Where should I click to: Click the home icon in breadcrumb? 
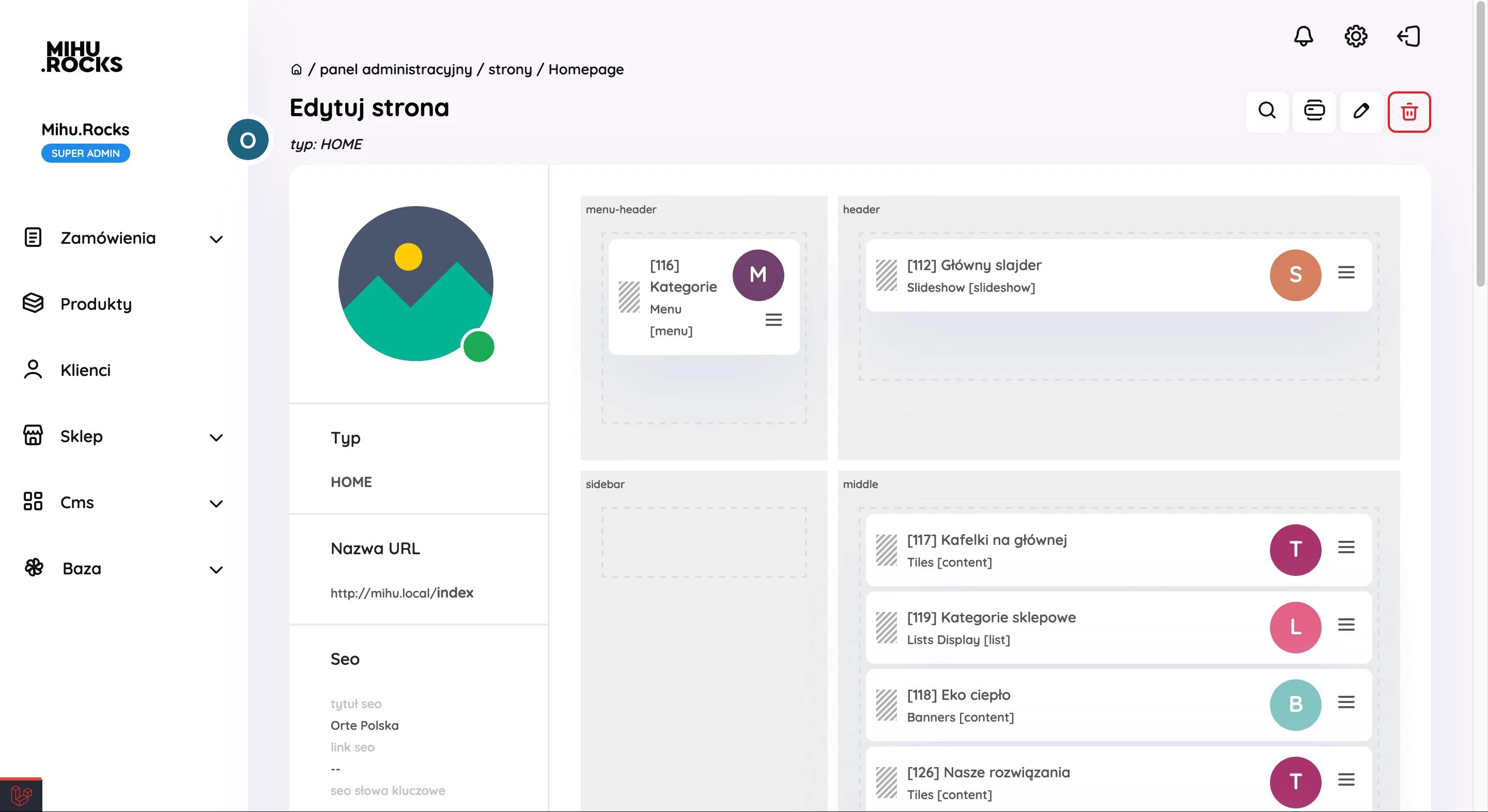pos(297,70)
